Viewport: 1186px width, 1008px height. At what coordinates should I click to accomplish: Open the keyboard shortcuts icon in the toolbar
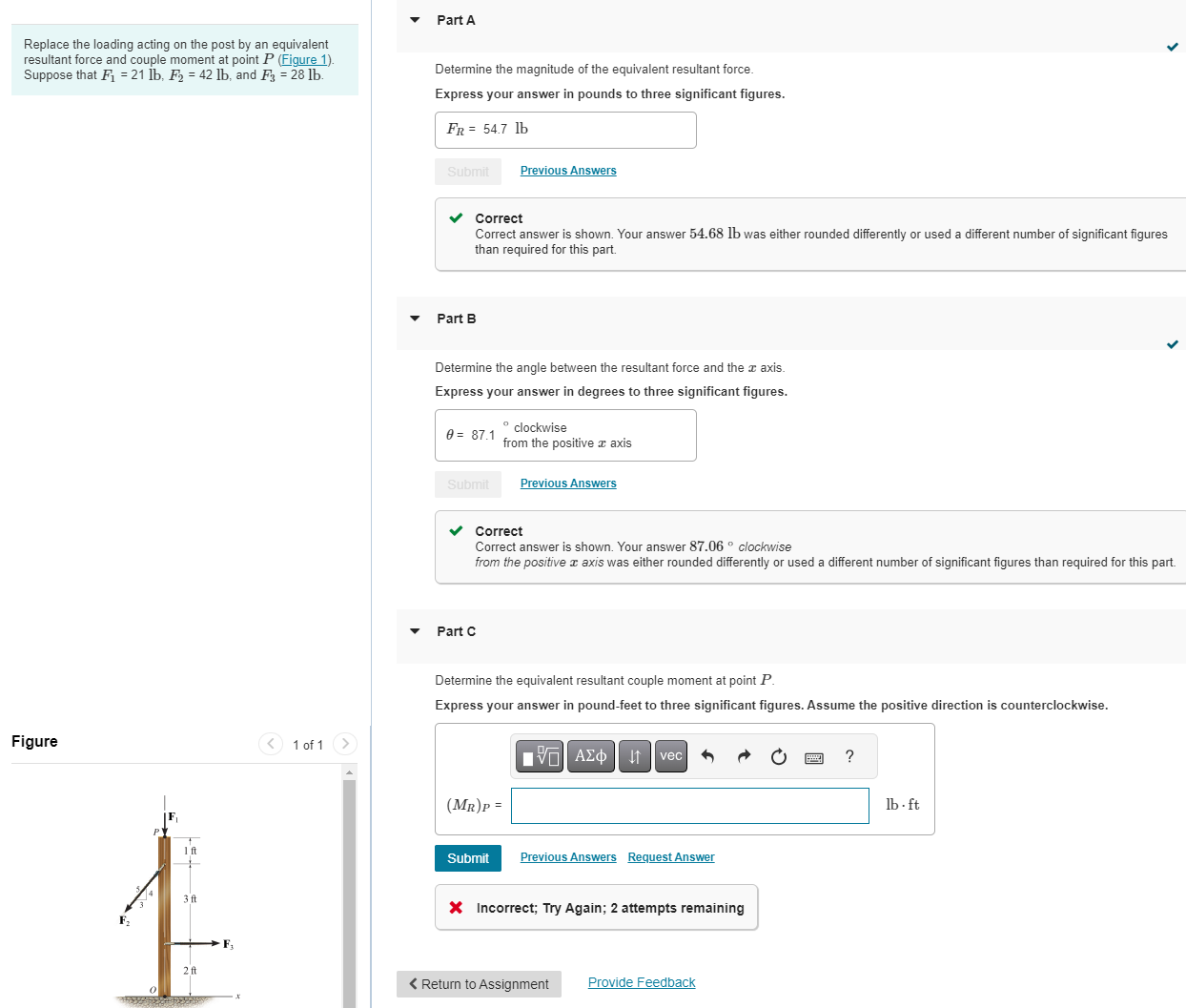(x=813, y=755)
